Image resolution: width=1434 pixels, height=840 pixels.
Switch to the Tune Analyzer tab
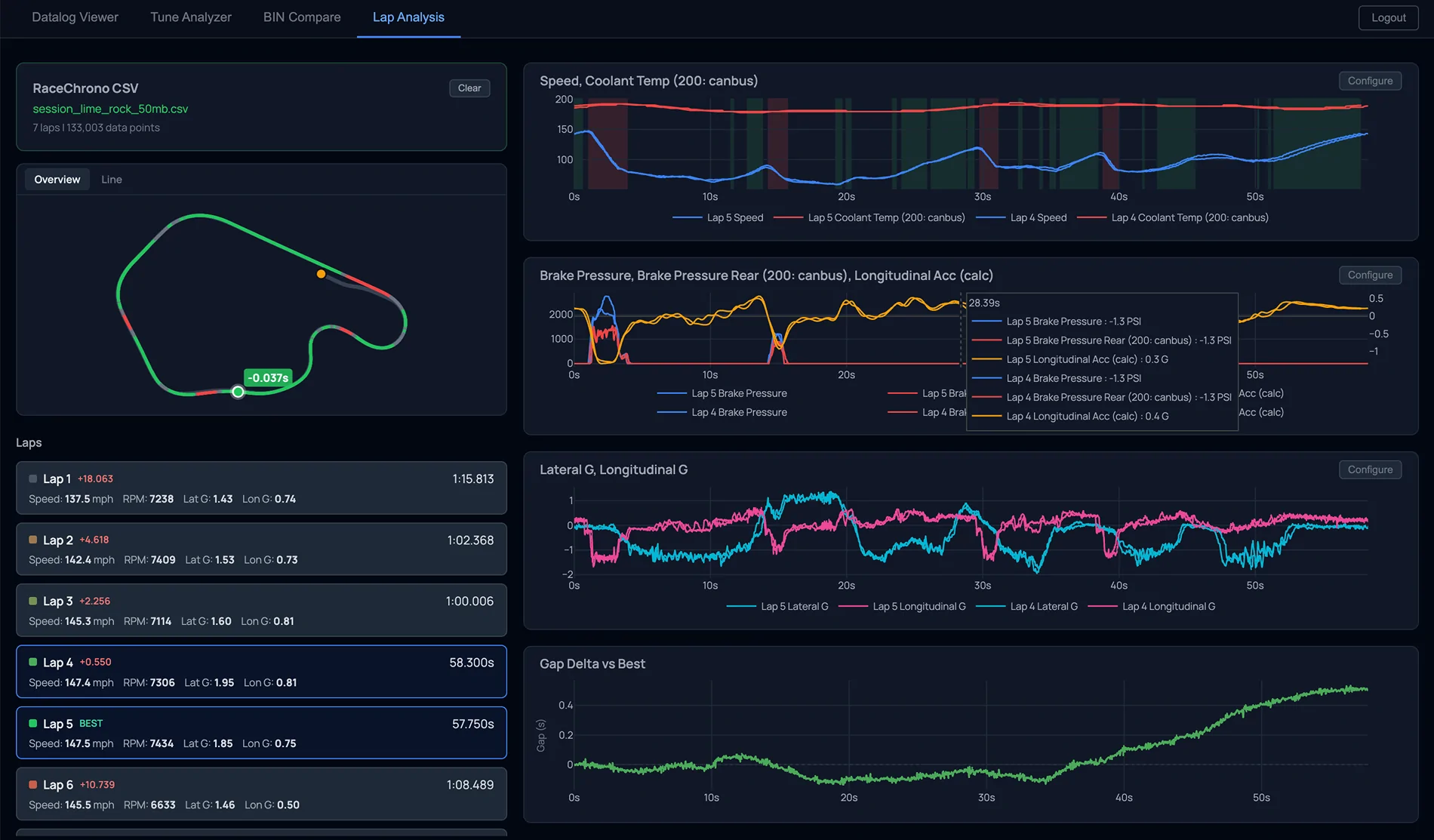(191, 17)
